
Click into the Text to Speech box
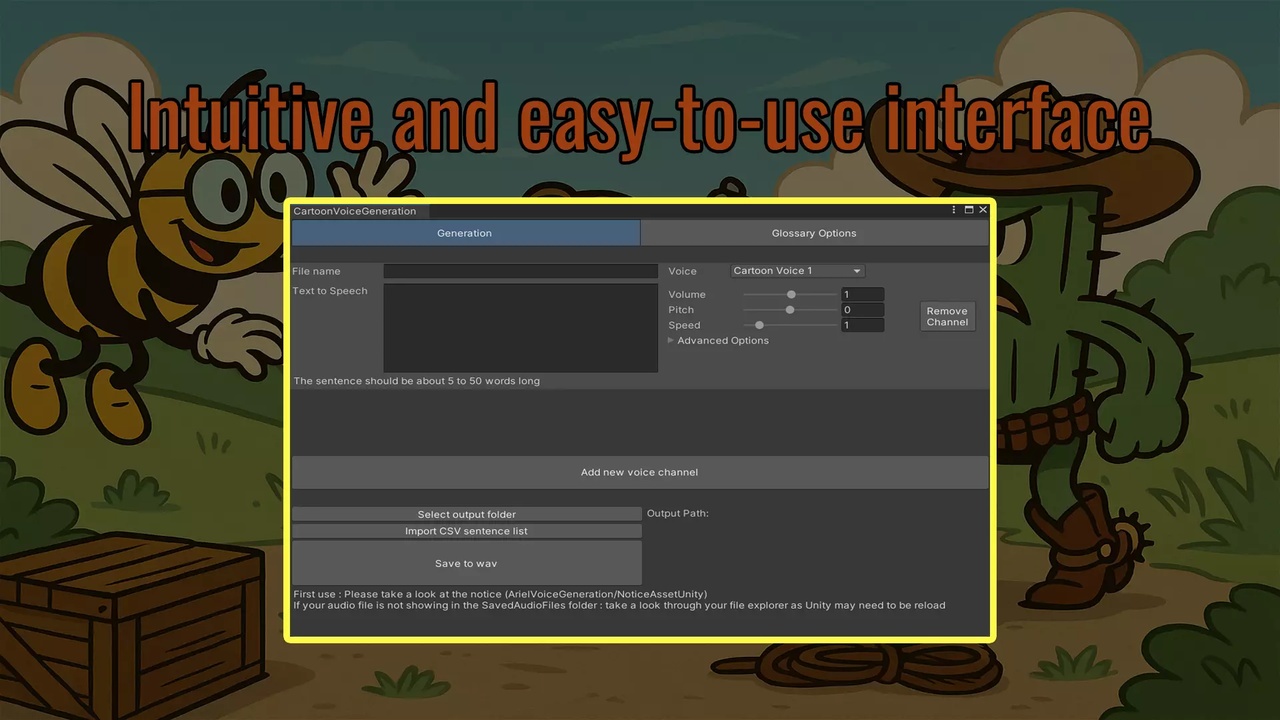pyautogui.click(x=521, y=328)
